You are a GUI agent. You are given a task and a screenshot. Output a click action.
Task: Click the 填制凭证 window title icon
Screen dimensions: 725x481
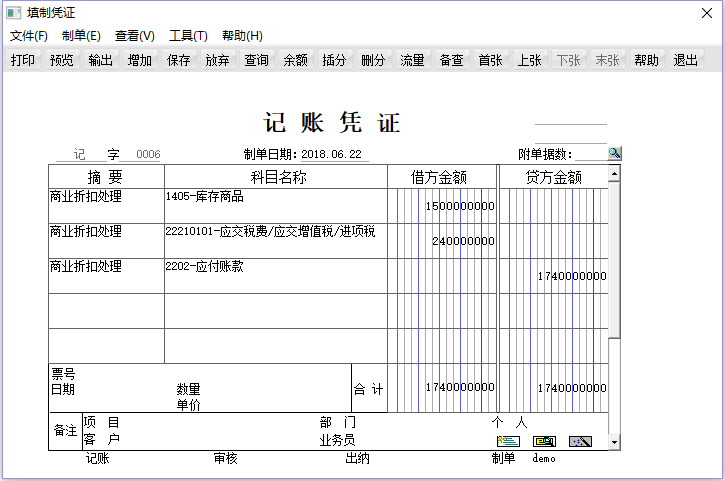13,13
